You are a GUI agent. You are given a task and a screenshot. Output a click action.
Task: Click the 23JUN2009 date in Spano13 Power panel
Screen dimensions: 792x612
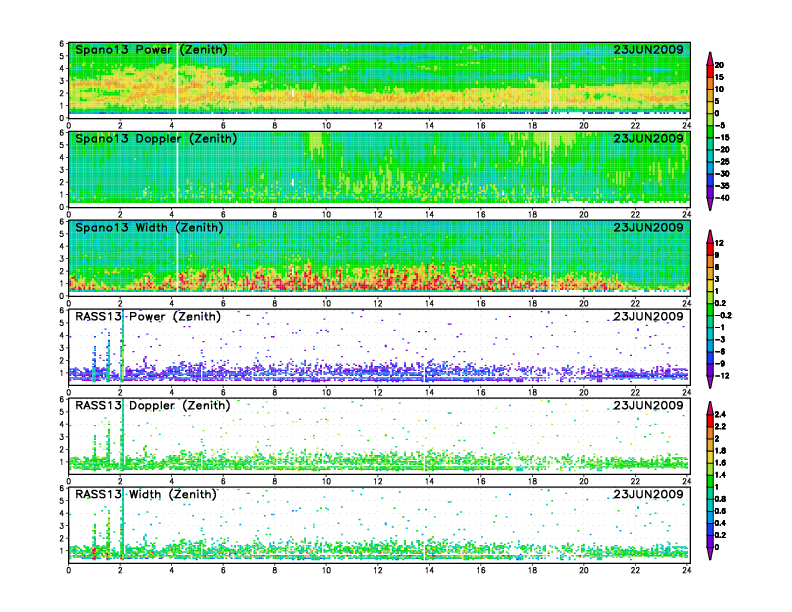pos(648,49)
